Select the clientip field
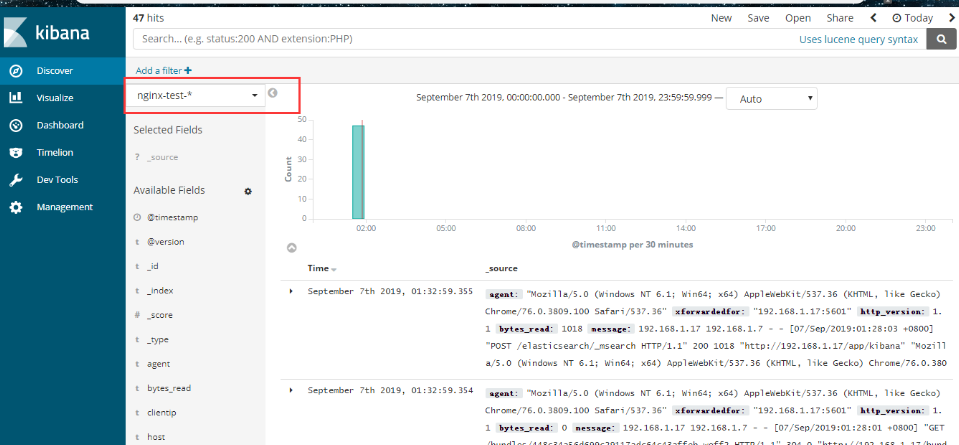Image resolution: width=959 pixels, height=445 pixels. click(x=161, y=413)
